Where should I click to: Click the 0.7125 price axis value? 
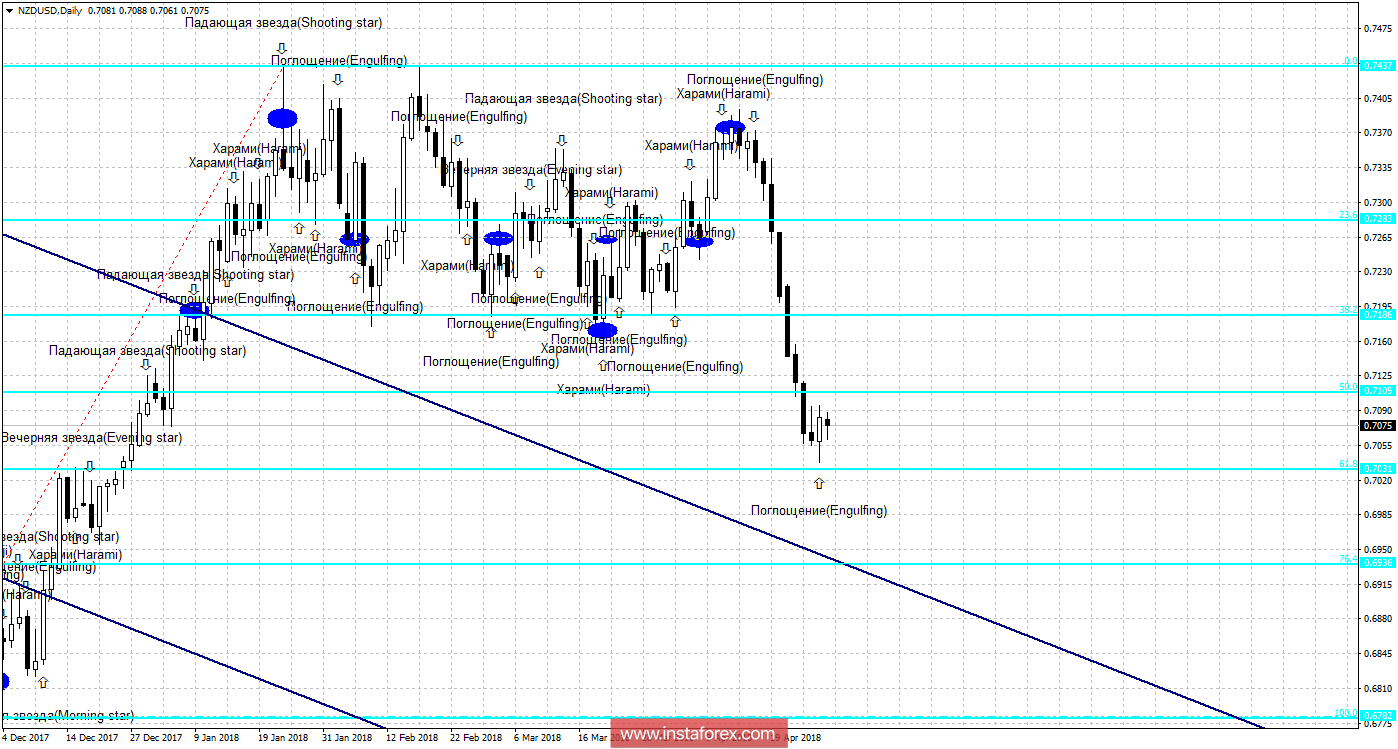[1378, 376]
